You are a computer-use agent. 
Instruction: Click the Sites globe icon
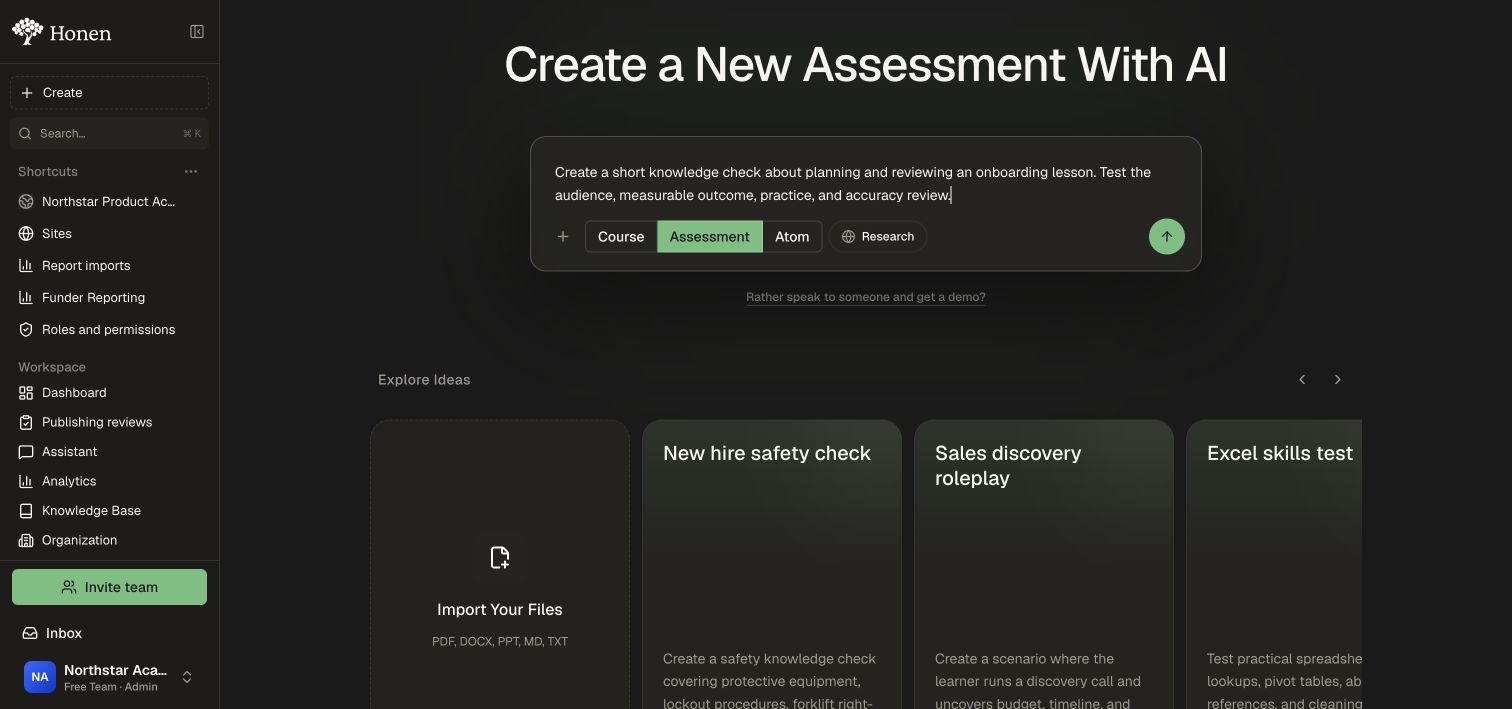click(x=26, y=234)
